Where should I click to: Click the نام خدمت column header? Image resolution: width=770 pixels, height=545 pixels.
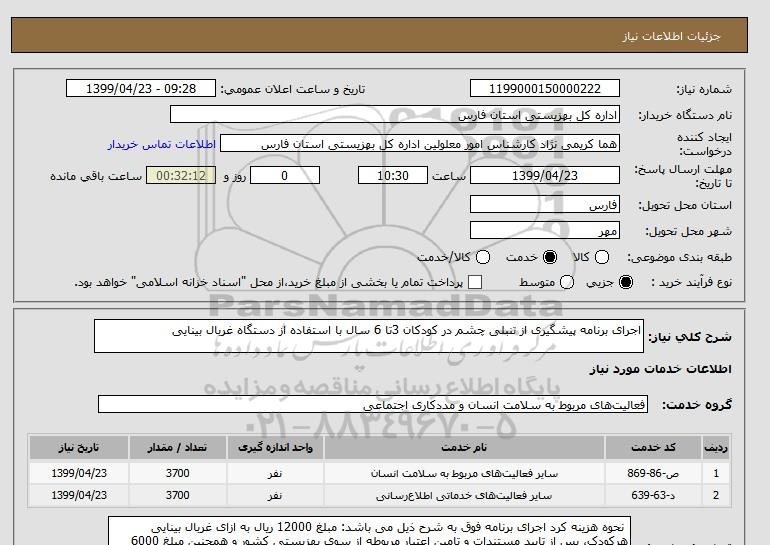464,447
